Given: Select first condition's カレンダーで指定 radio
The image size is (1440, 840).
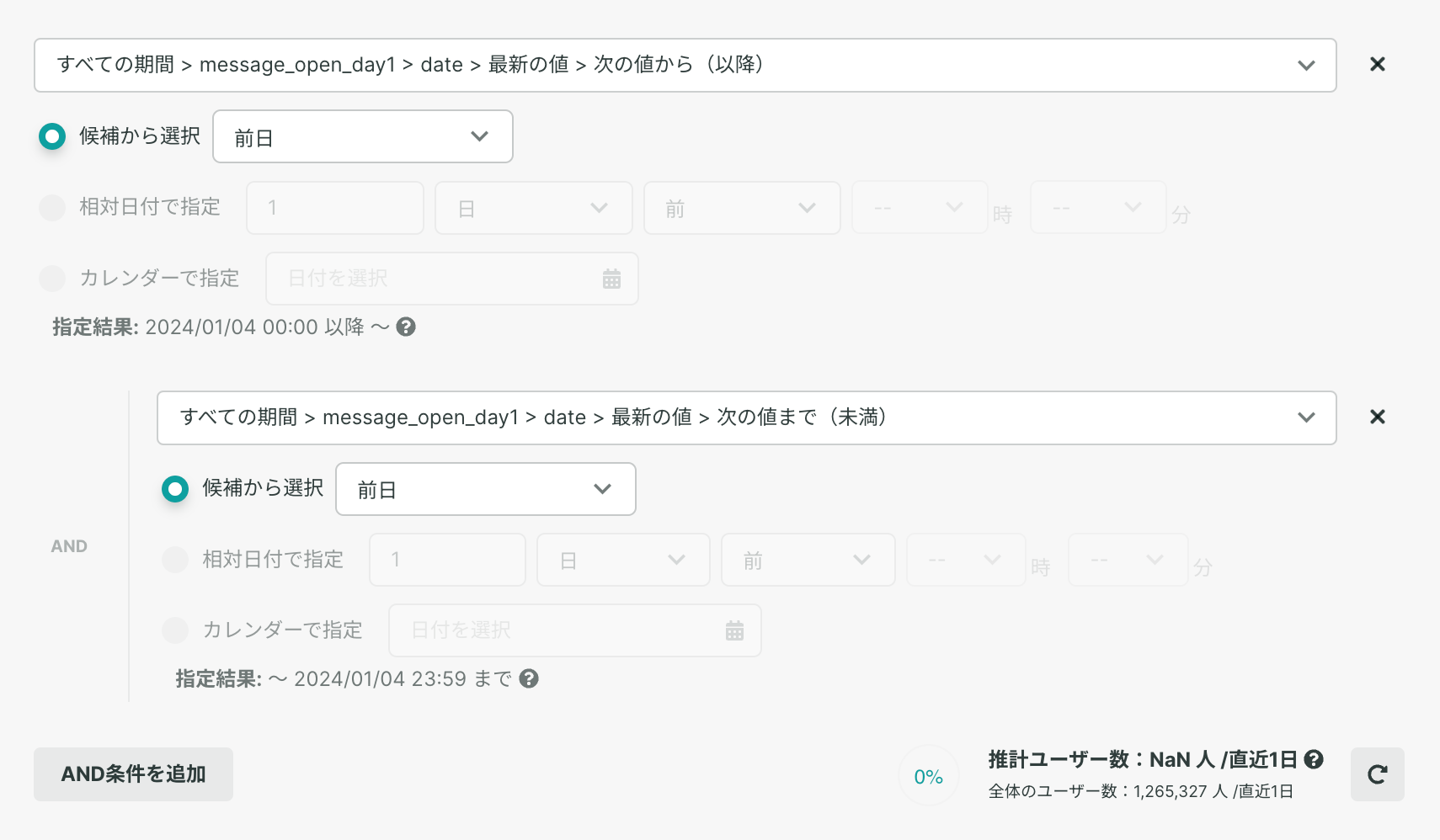Looking at the screenshot, I should pos(52,278).
